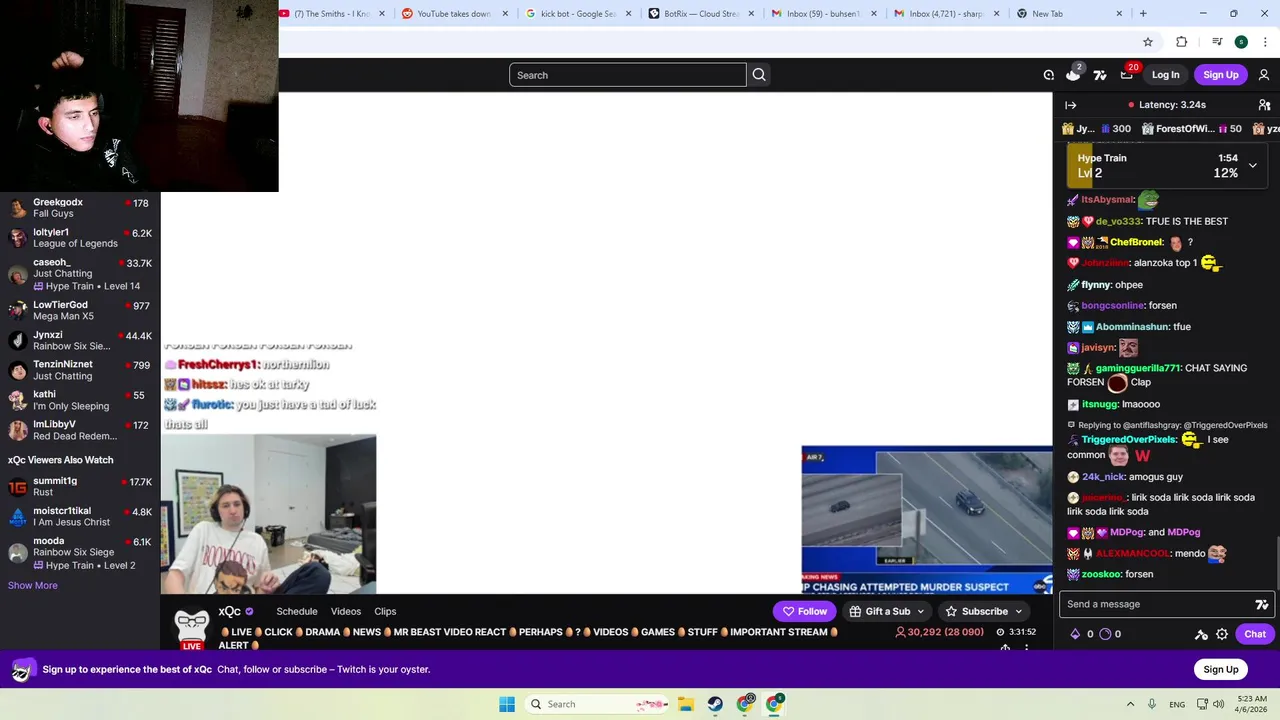Open 7TV emote menu in message box
1280x720 pixels.
(x=1261, y=604)
